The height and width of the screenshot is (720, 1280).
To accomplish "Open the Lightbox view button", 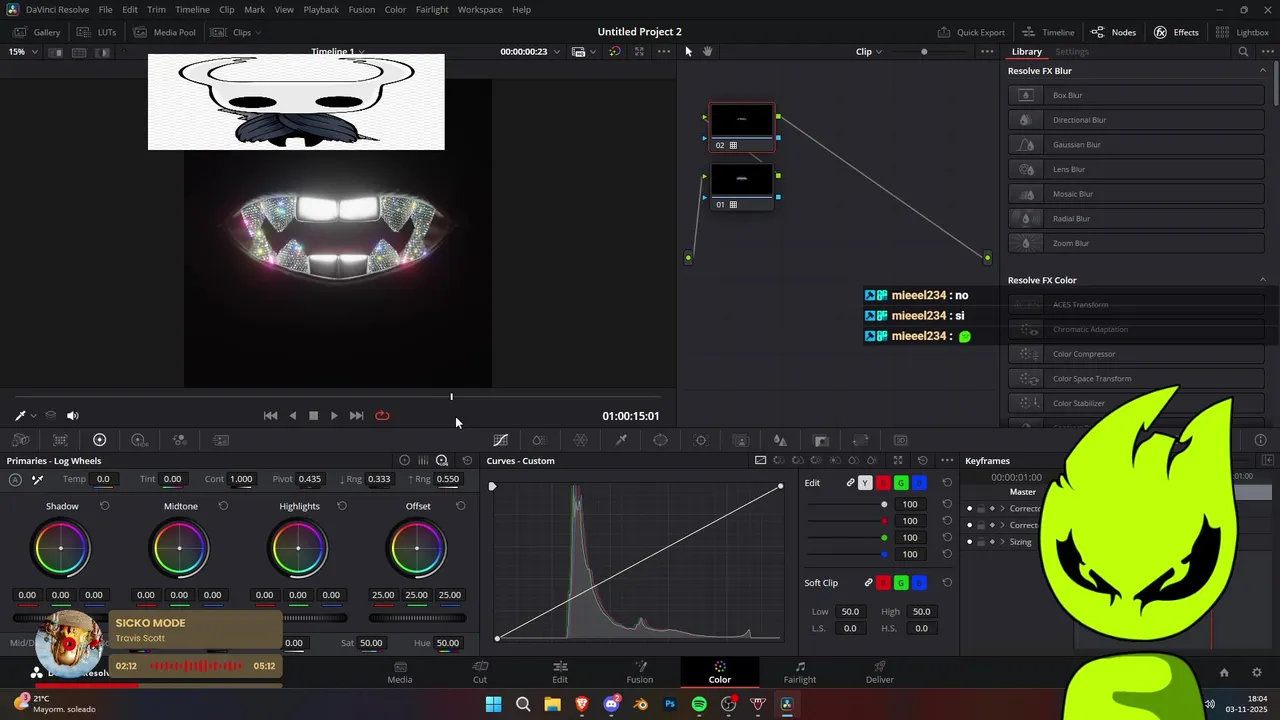I will point(1242,32).
